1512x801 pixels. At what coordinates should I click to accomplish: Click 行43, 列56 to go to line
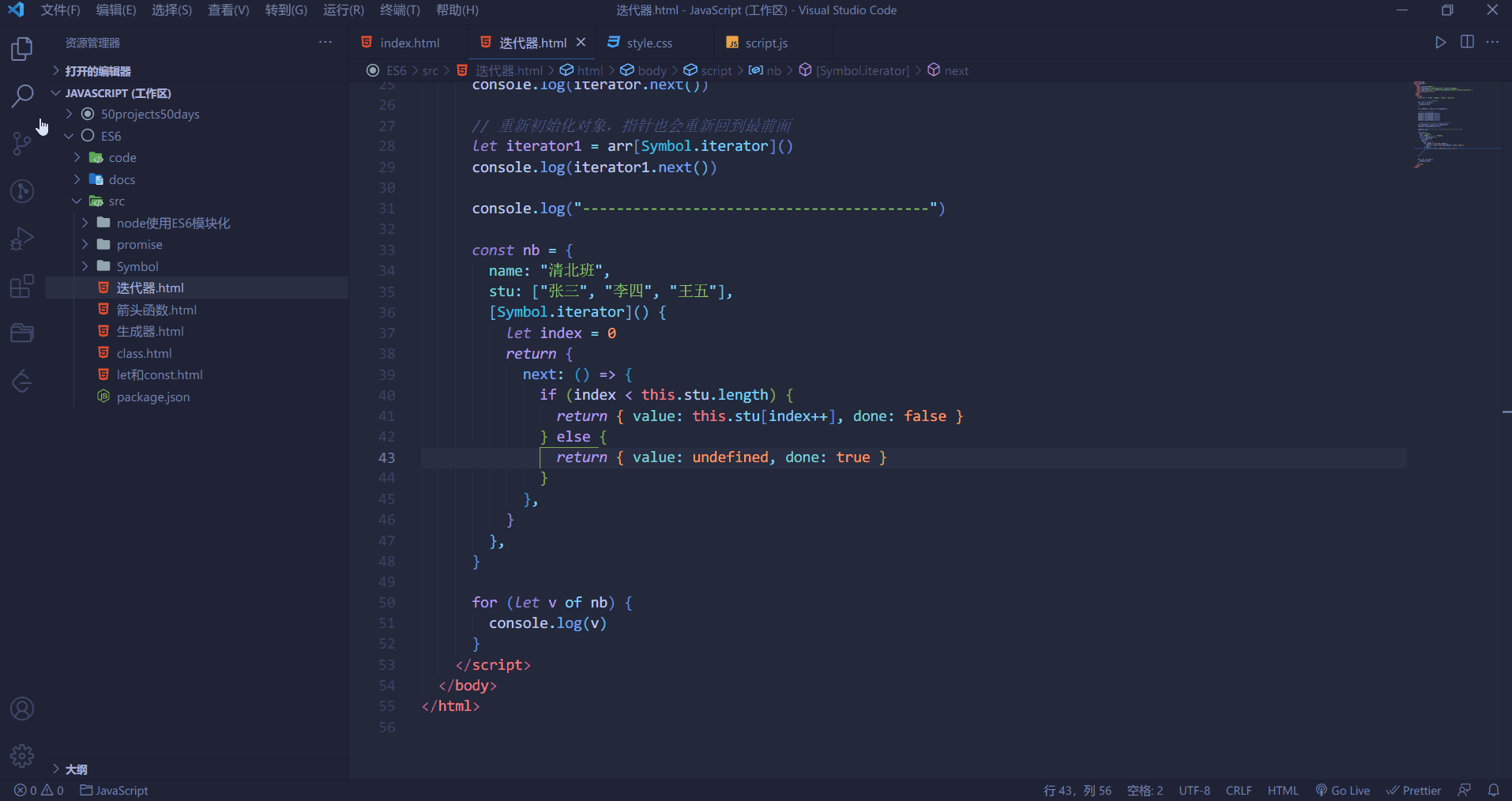[x=1077, y=790]
